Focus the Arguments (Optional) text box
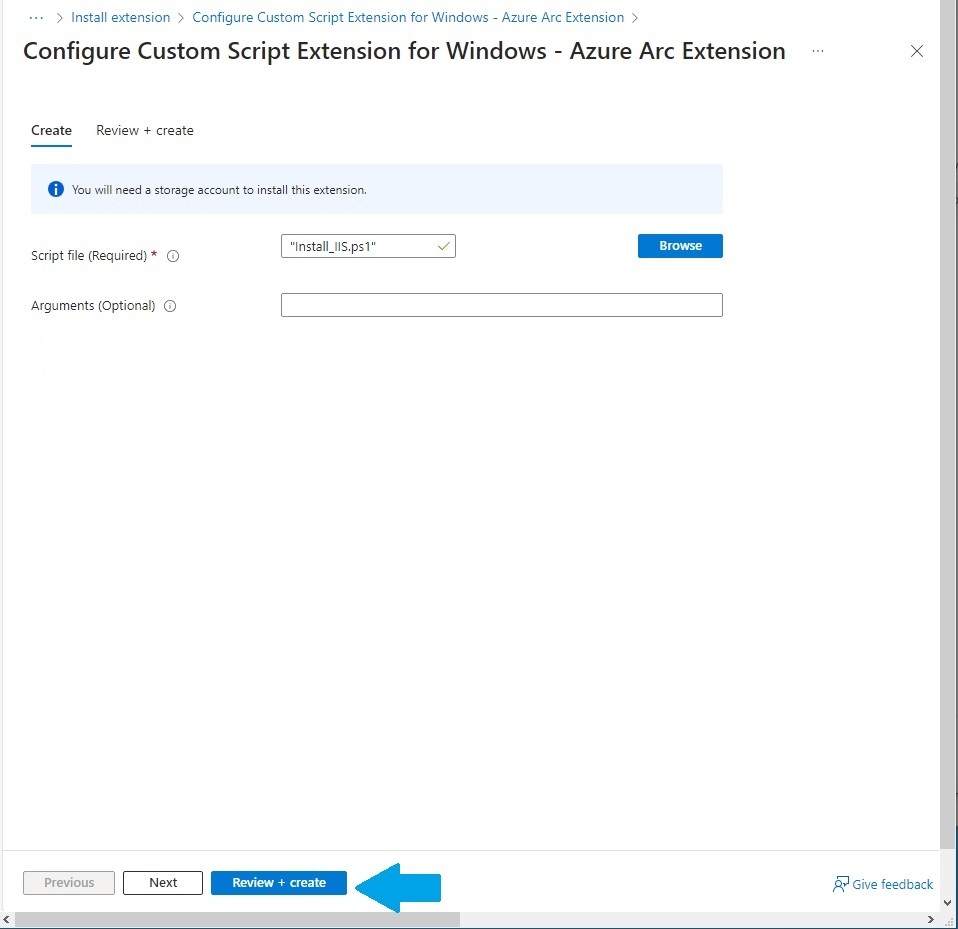 502,305
